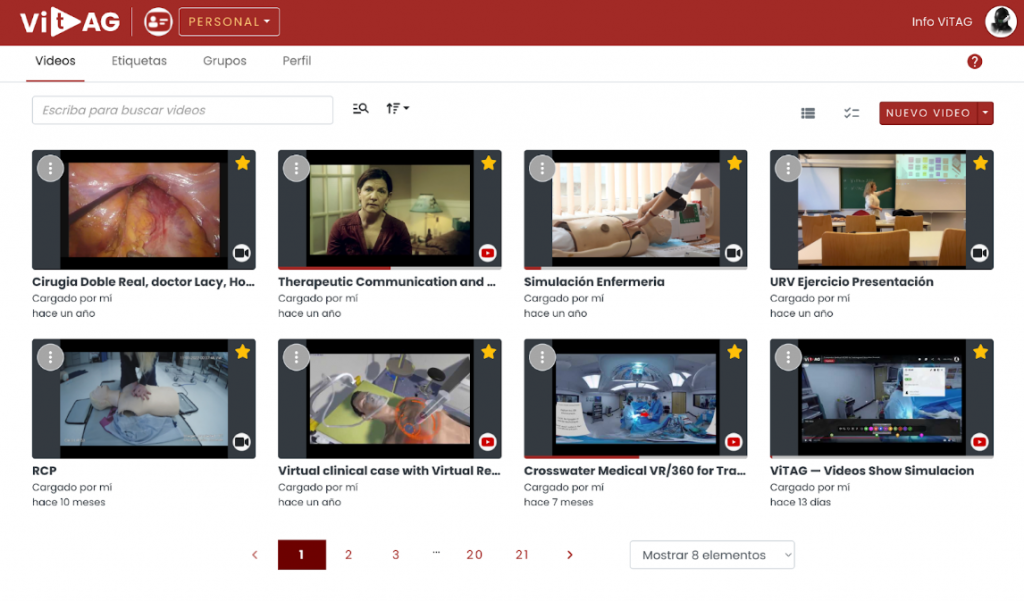Screen dimensions: 1024x601
Task: Click the advanced search icon beside the search box
Action: pos(361,109)
